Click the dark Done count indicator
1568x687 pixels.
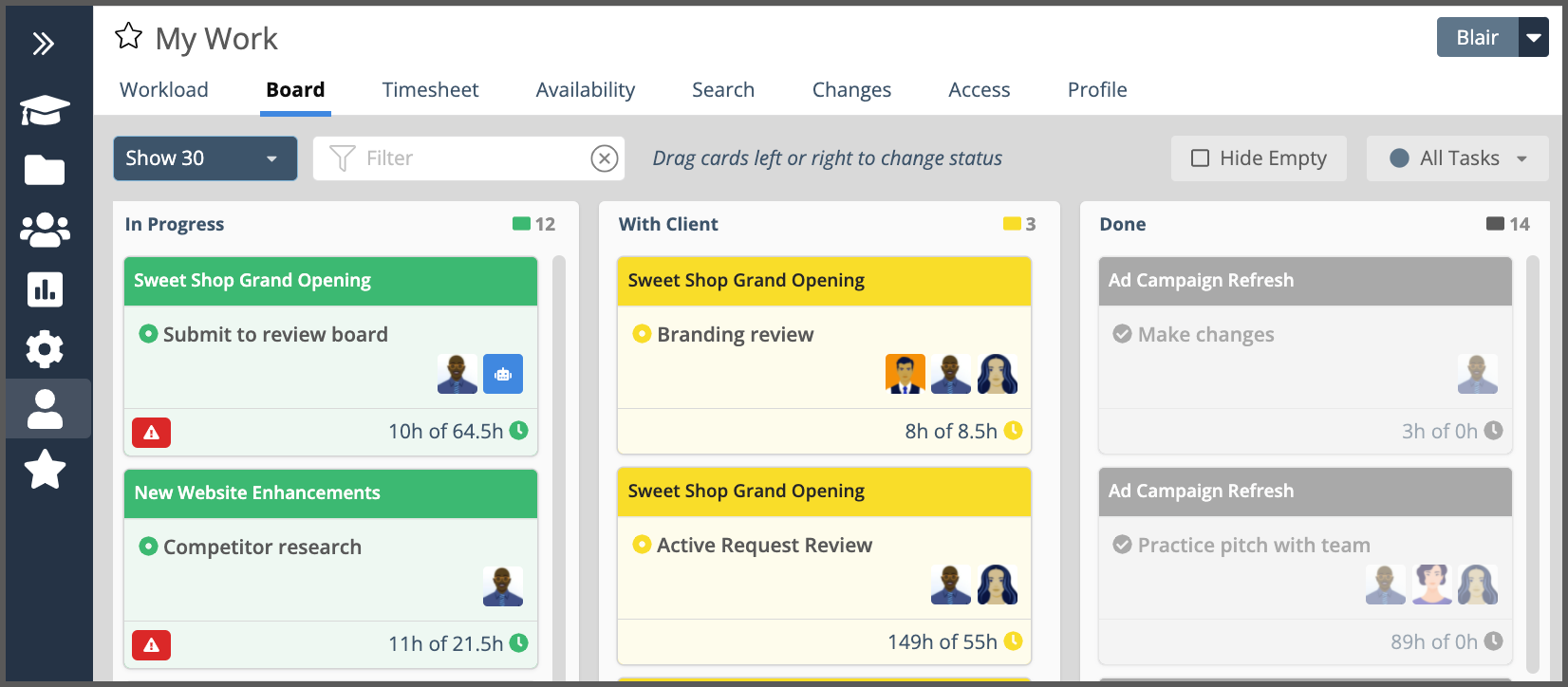[1508, 224]
